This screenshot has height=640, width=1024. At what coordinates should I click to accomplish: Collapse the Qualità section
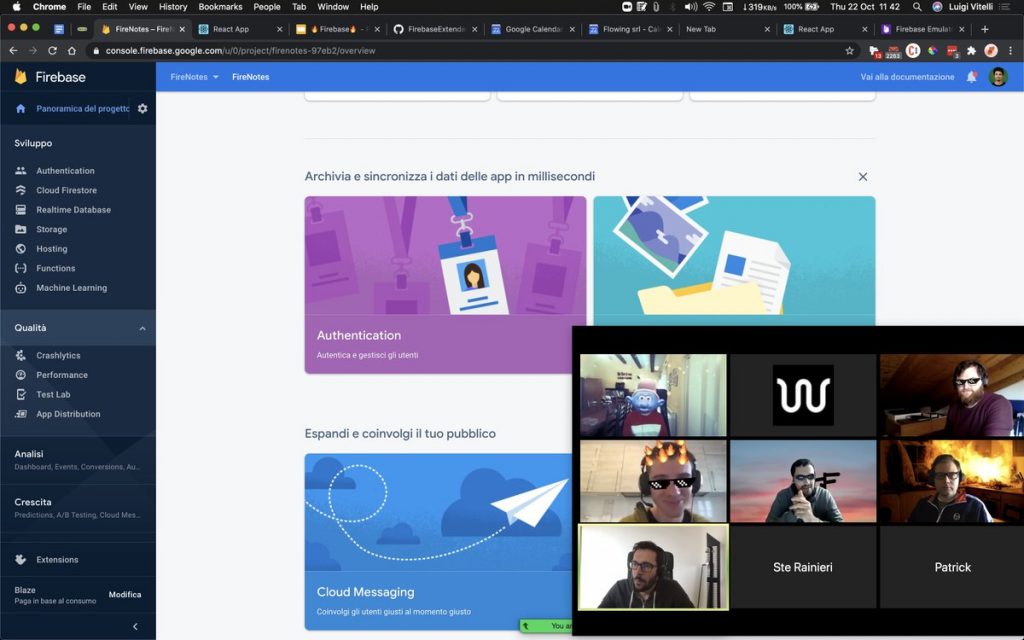coord(142,328)
